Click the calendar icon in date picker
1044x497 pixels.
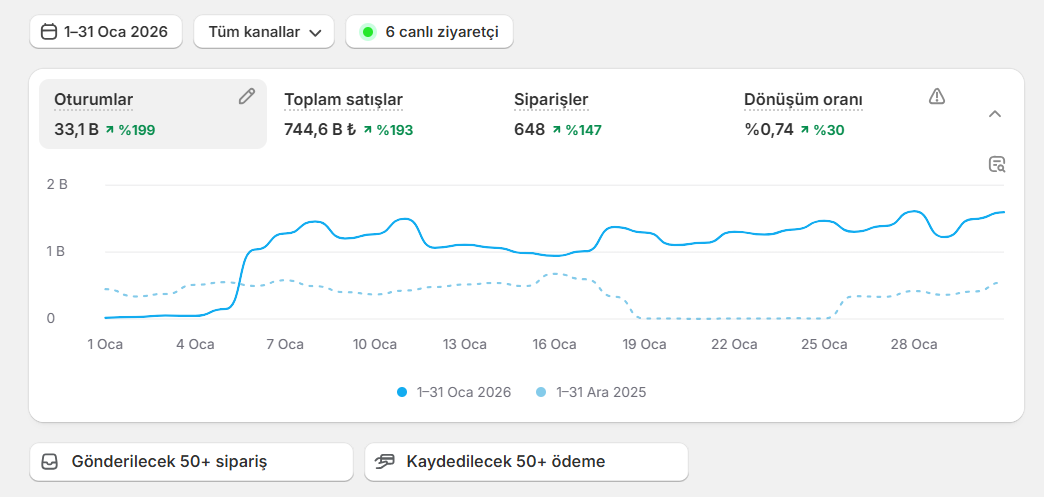tap(48, 32)
